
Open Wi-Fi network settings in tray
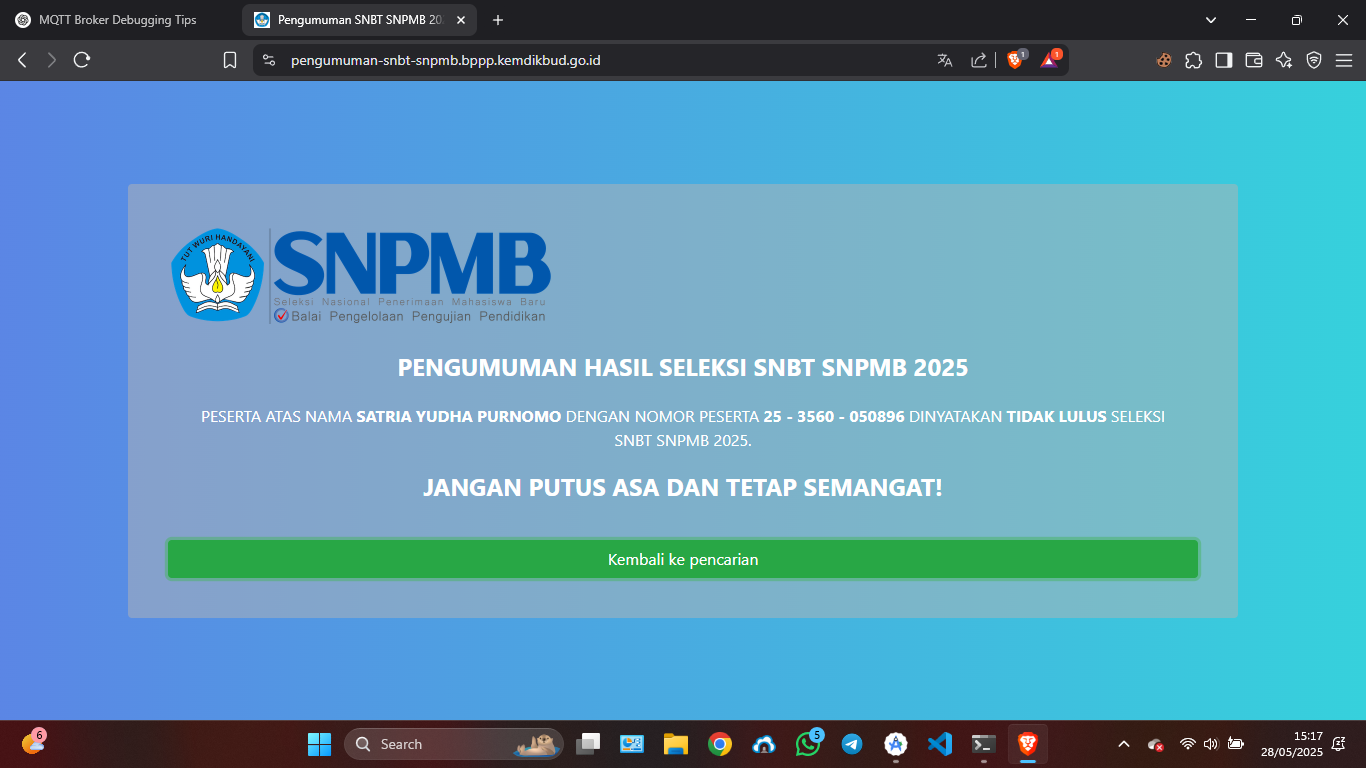1188,744
